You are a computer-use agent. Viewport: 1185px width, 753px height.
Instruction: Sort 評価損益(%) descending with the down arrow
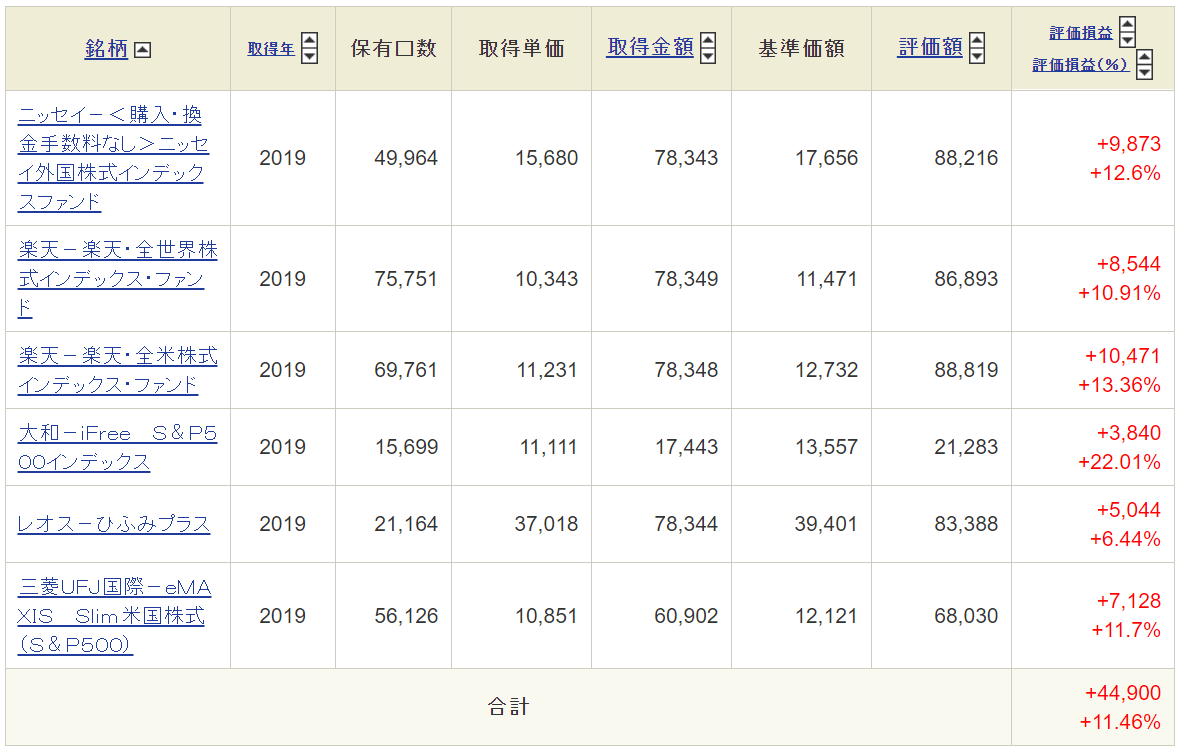[1144, 72]
